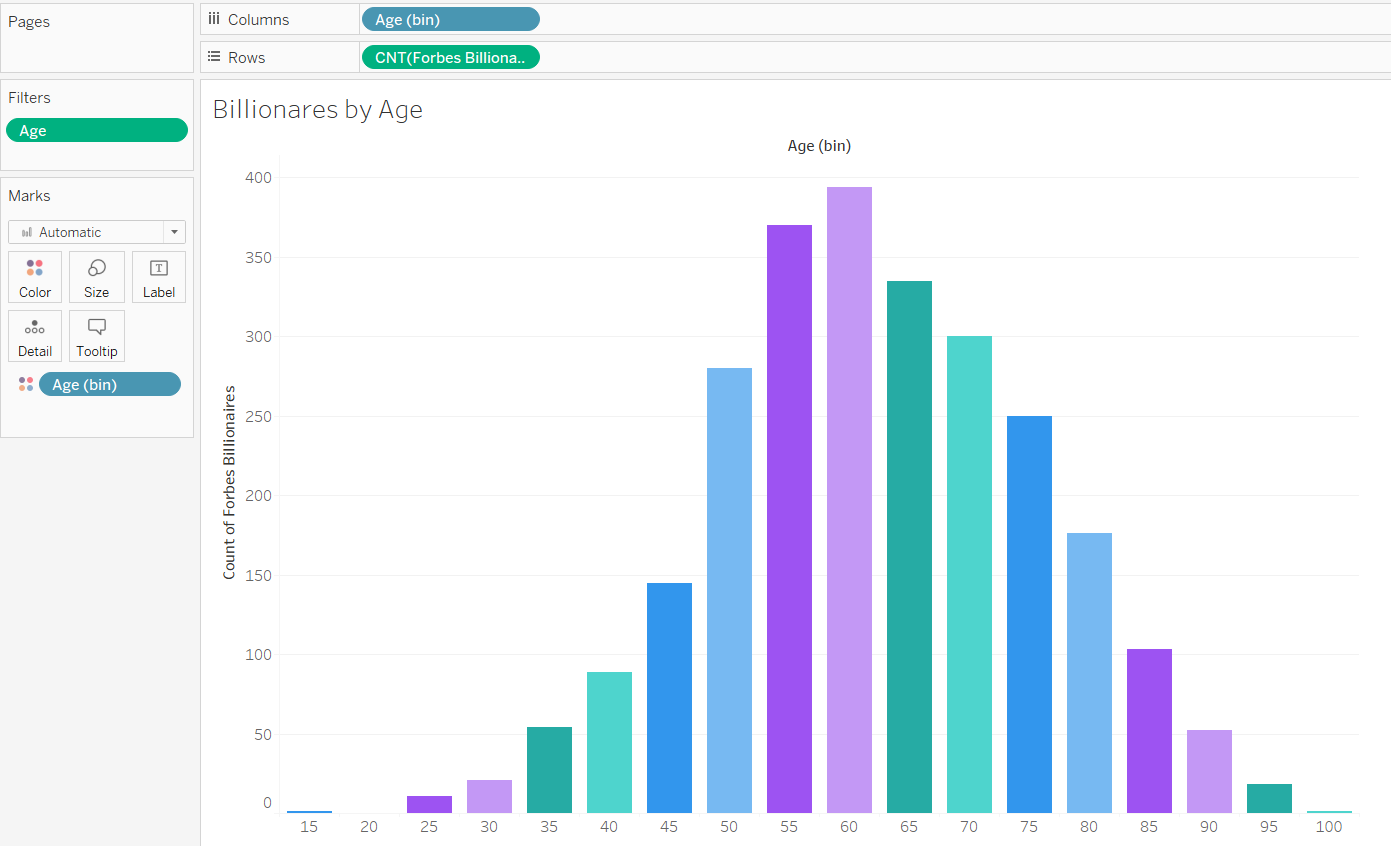Select the teal bar for age 65
Image resolution: width=1391 pixels, height=846 pixels.
tap(909, 547)
